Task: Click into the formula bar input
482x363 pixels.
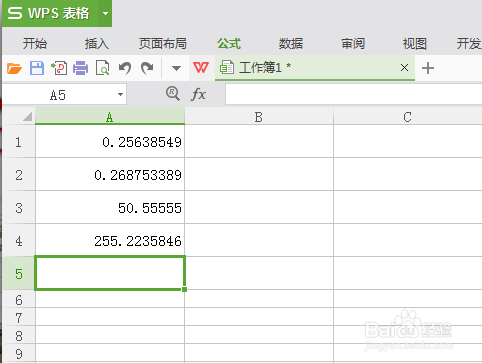Action: coord(354,94)
